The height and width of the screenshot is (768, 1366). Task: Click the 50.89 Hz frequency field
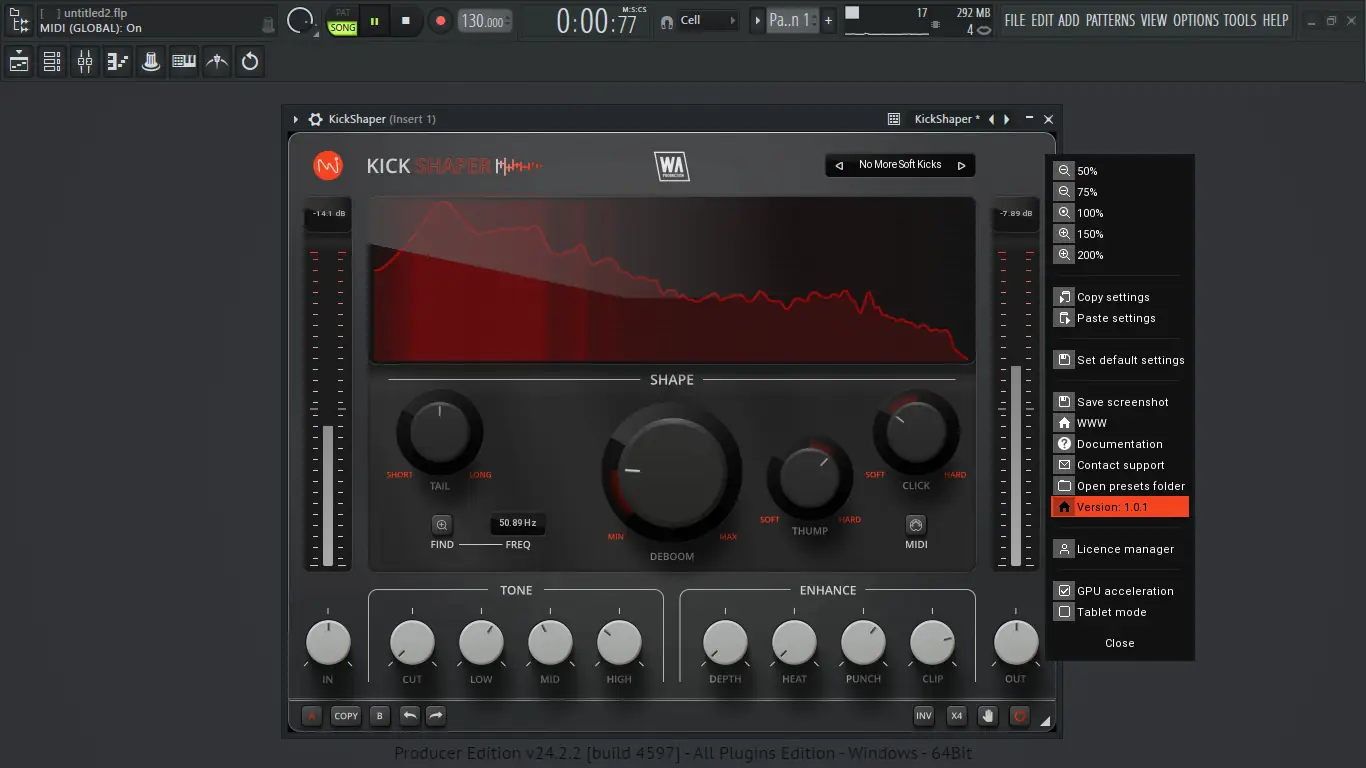pos(518,523)
